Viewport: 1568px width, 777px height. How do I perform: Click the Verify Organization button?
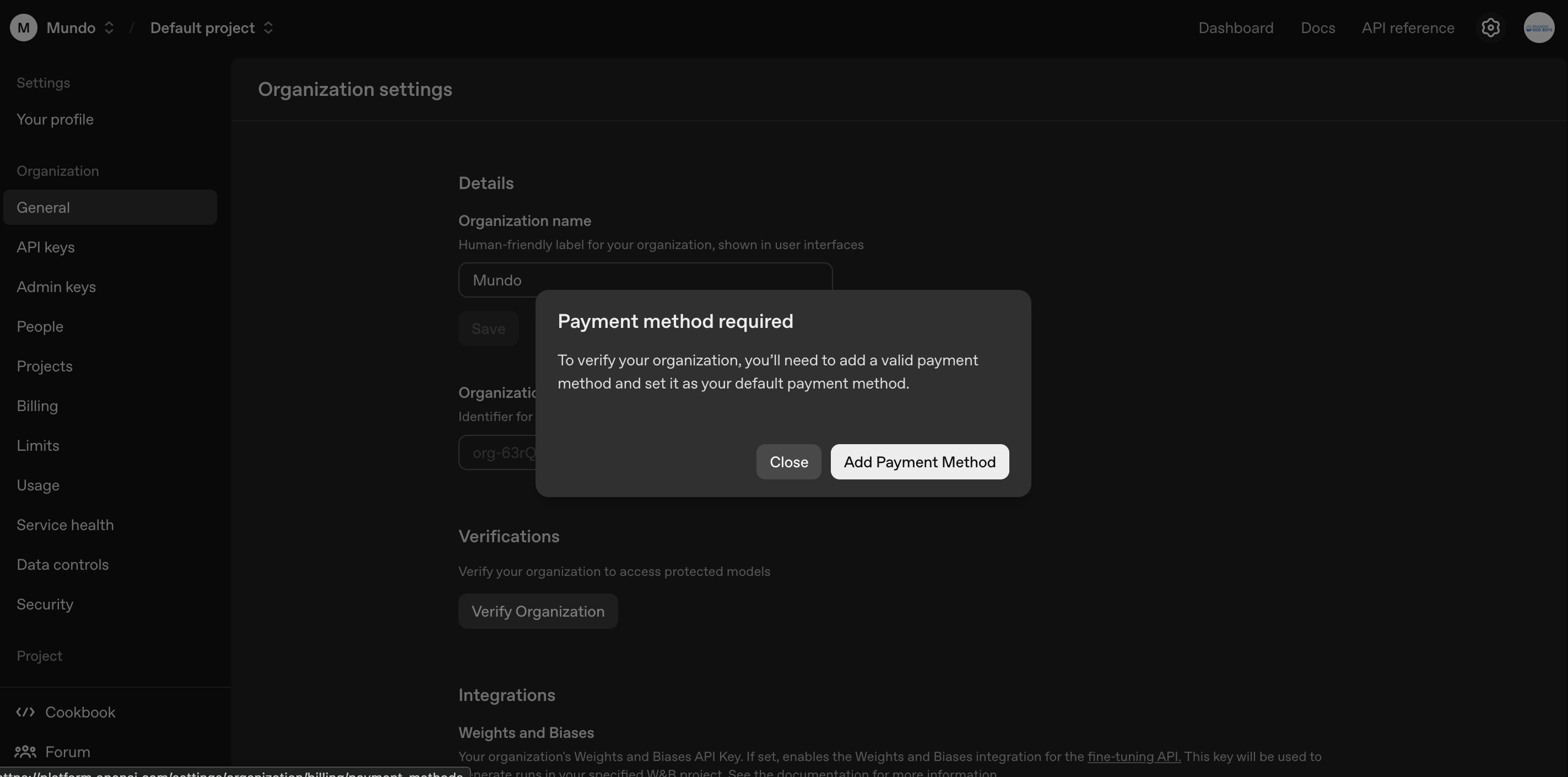click(538, 611)
